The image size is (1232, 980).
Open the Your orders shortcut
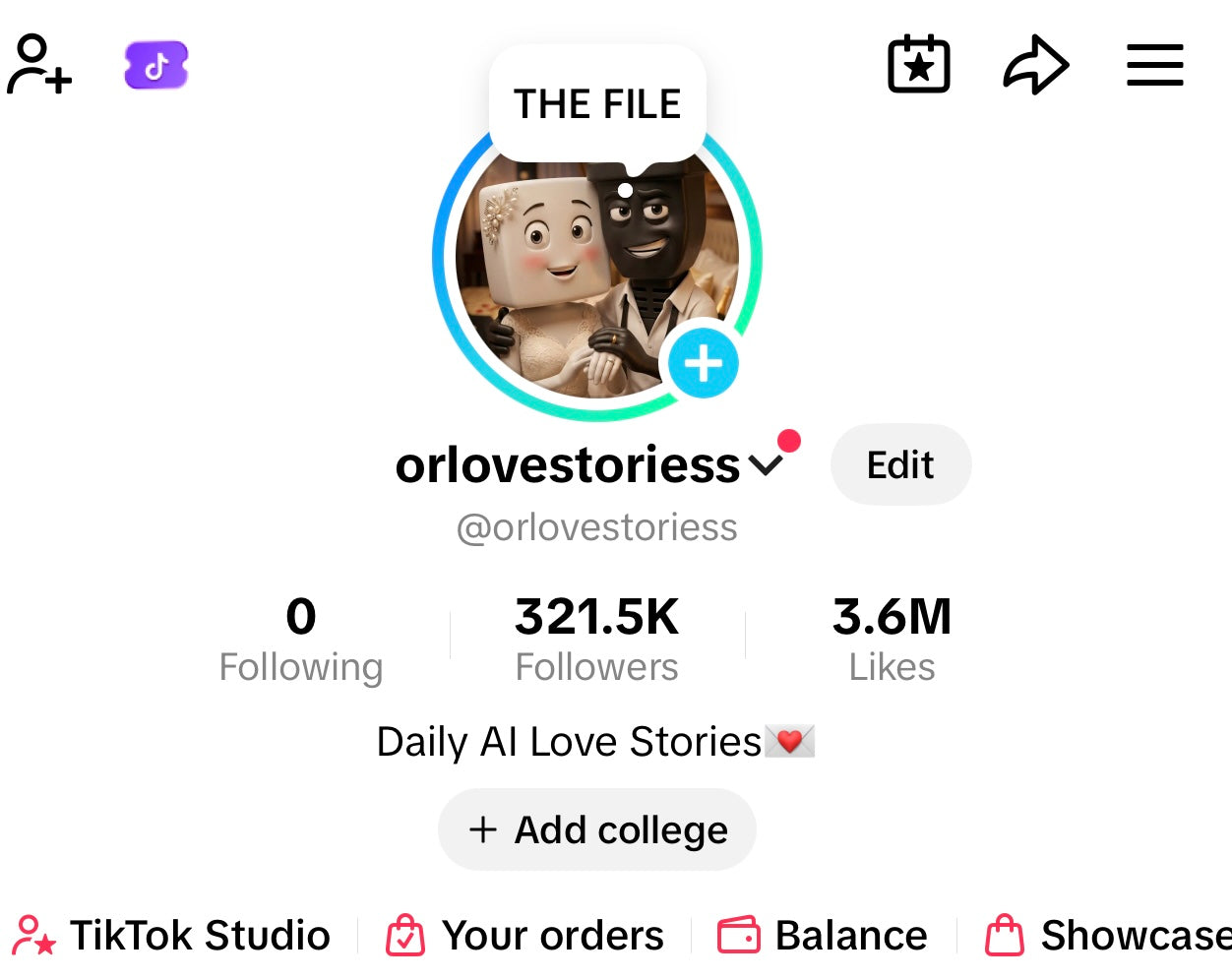(524, 936)
